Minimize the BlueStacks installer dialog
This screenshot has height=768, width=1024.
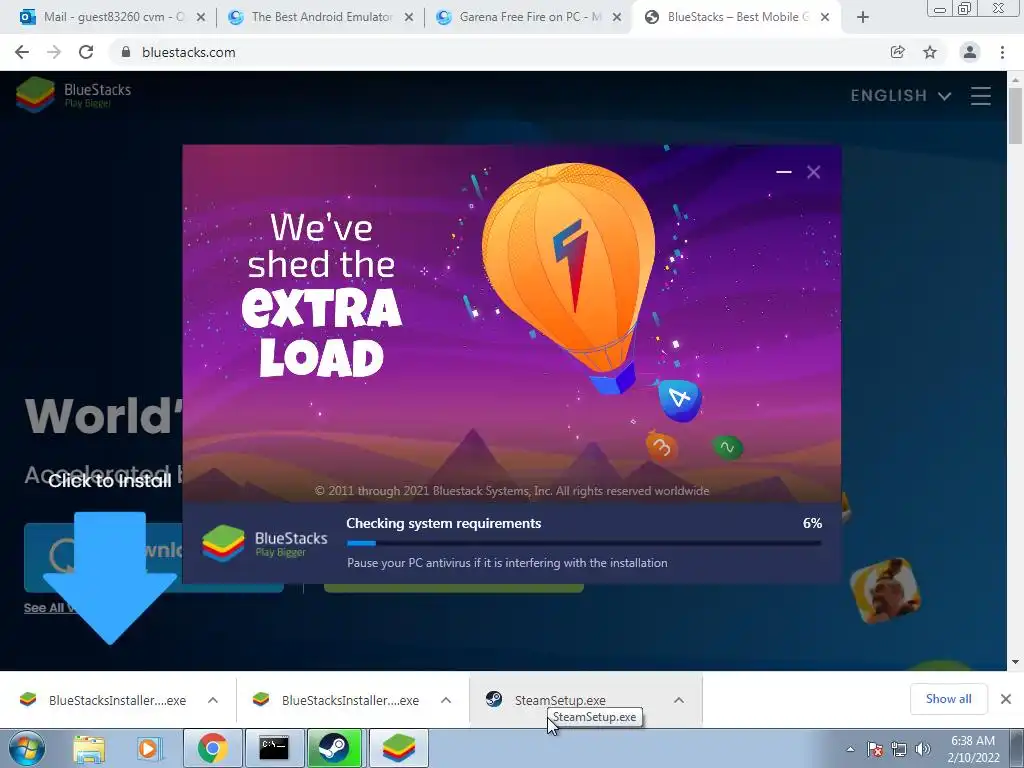click(784, 172)
